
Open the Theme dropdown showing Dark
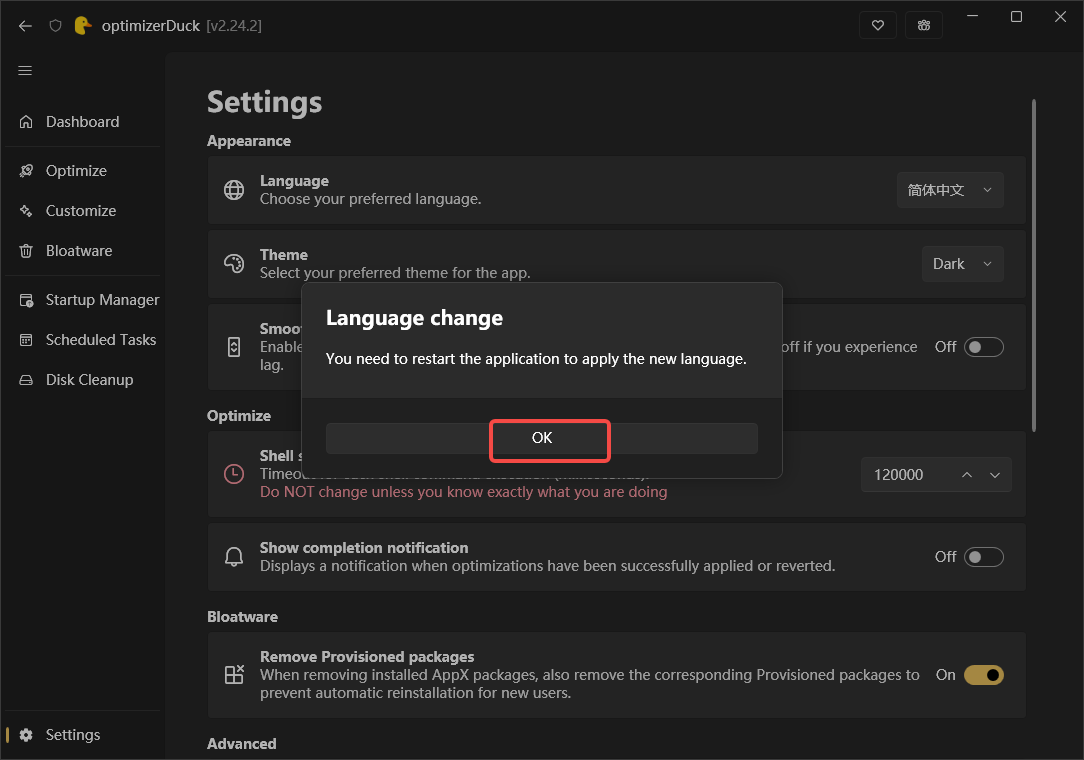point(962,264)
